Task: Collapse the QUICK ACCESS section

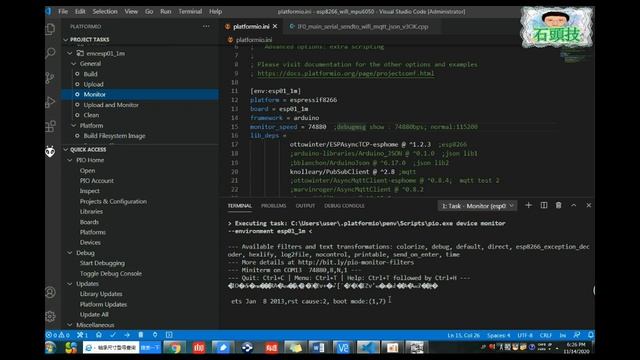Action: (x=66, y=150)
